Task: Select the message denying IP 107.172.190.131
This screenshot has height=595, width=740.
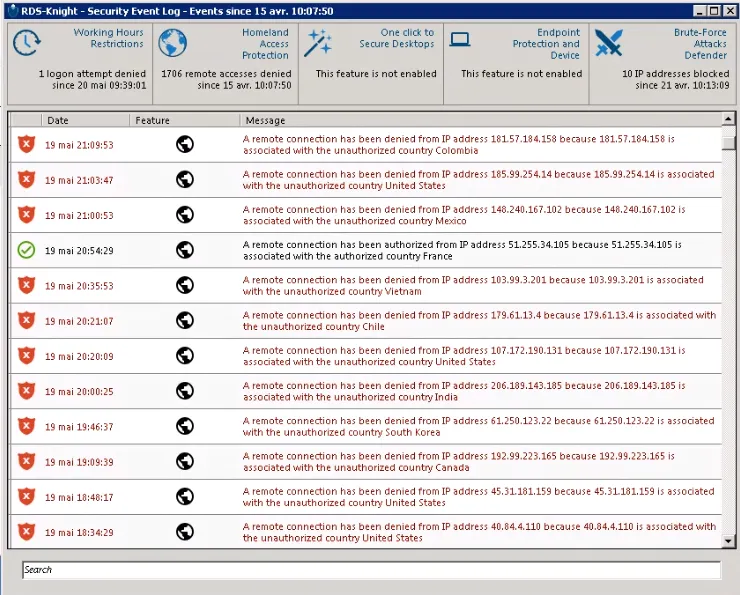Action: [463, 356]
